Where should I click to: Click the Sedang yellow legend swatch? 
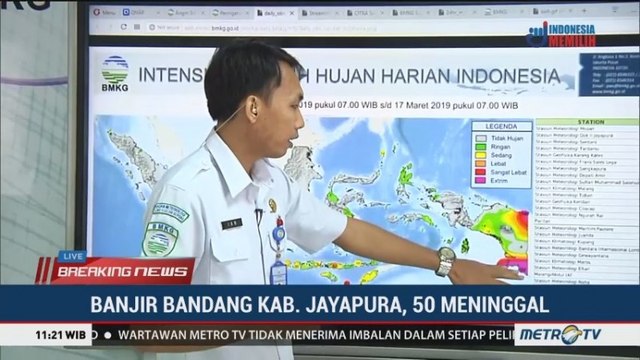click(481, 155)
